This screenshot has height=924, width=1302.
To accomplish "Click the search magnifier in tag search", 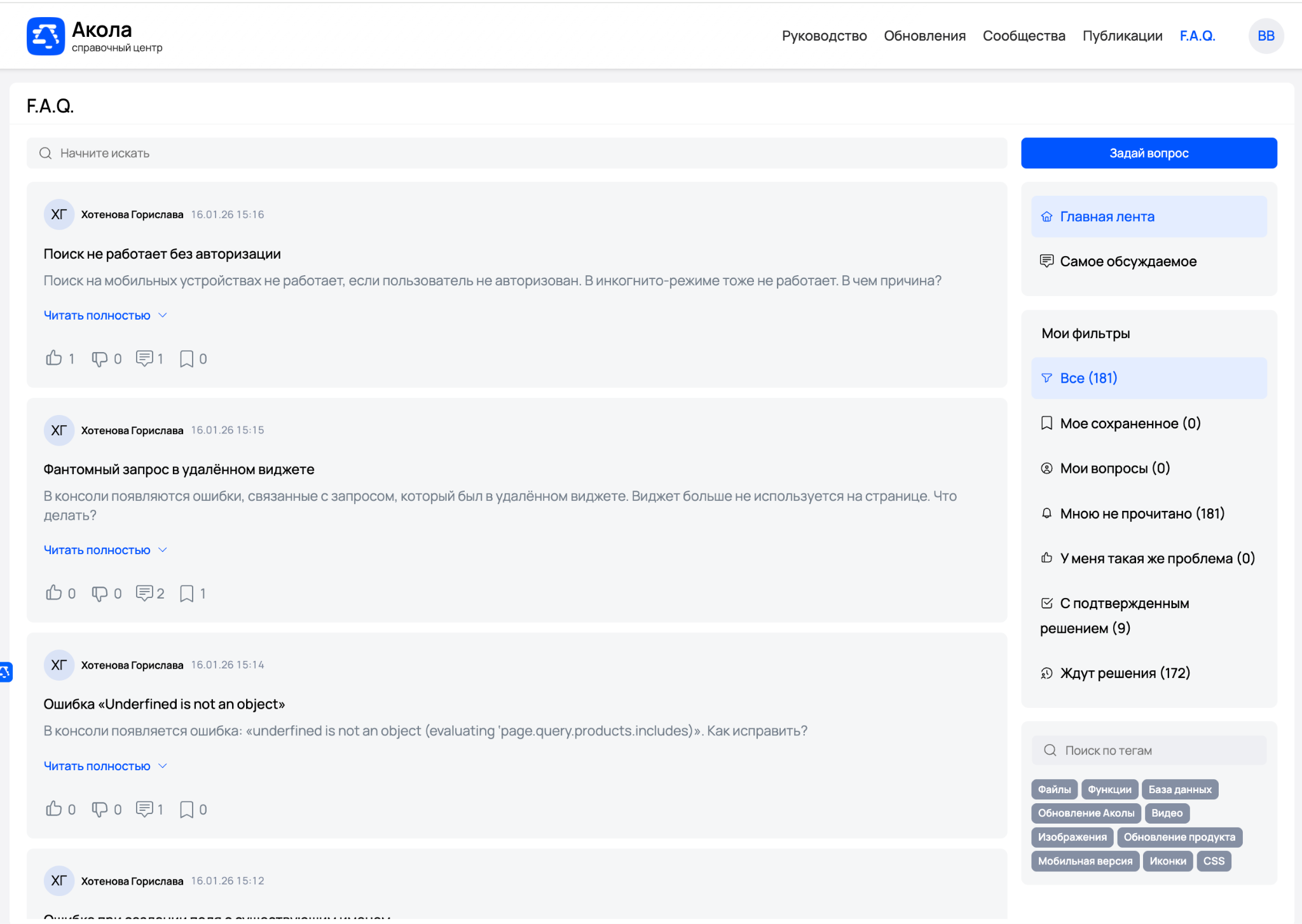I will point(1050,751).
